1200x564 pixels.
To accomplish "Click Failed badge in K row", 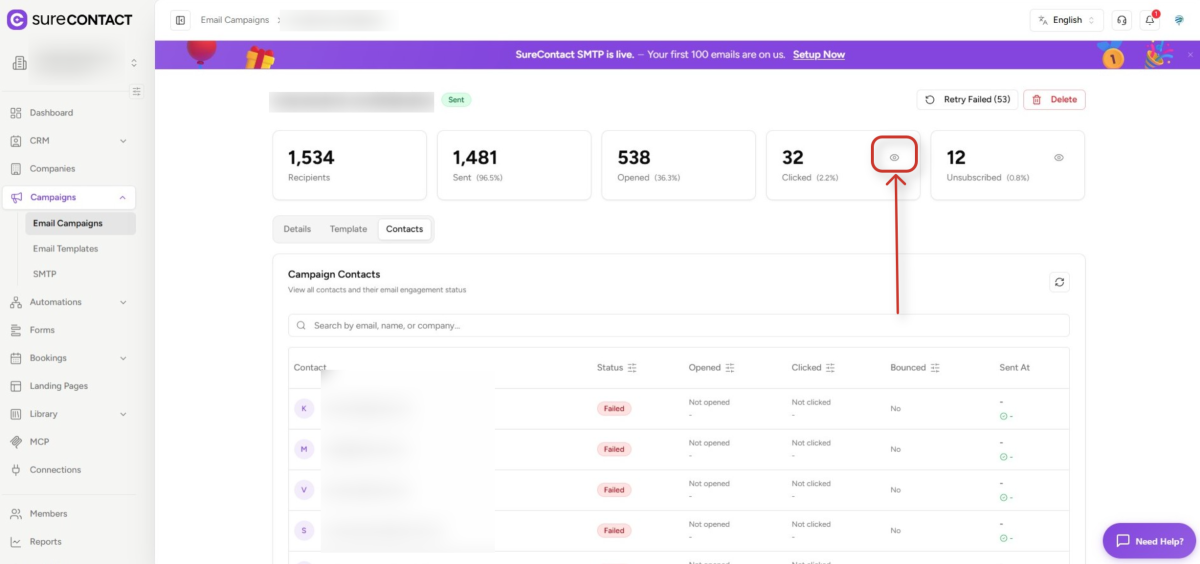I will [613, 408].
